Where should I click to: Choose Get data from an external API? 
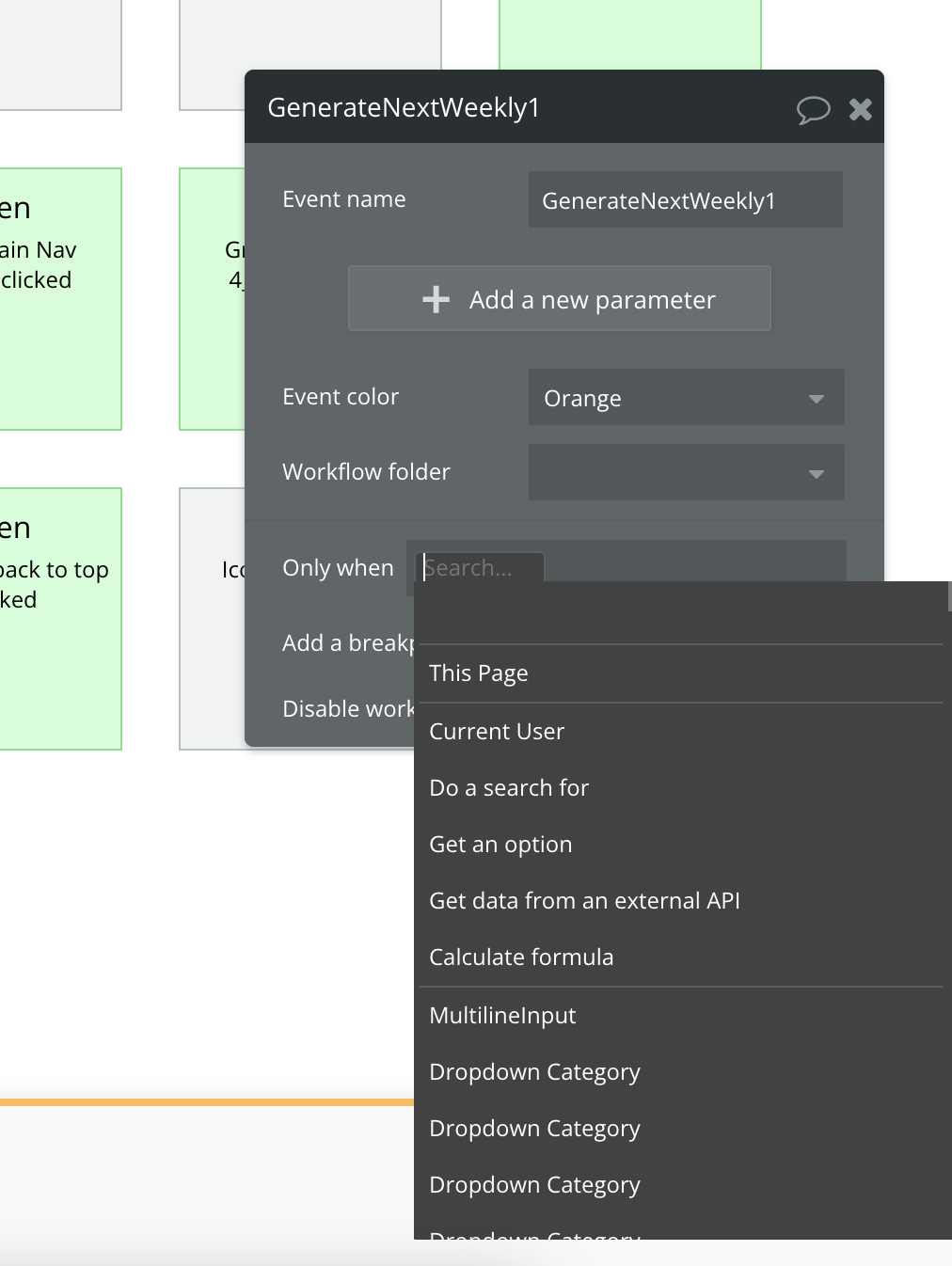tap(584, 901)
